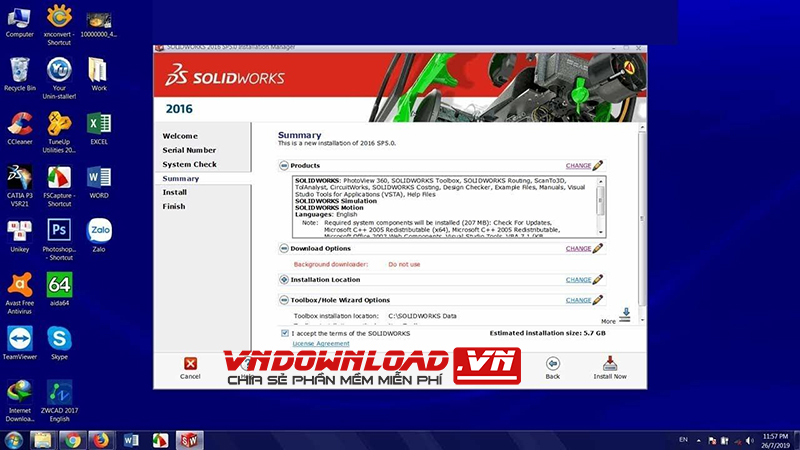800x450 pixels.
Task: Open the Work folder icon
Action: point(98,74)
